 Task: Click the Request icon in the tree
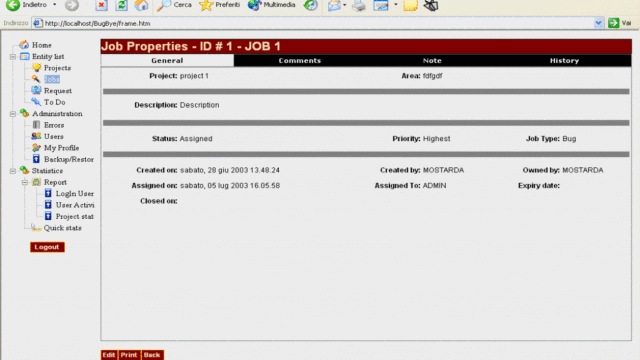pos(36,90)
